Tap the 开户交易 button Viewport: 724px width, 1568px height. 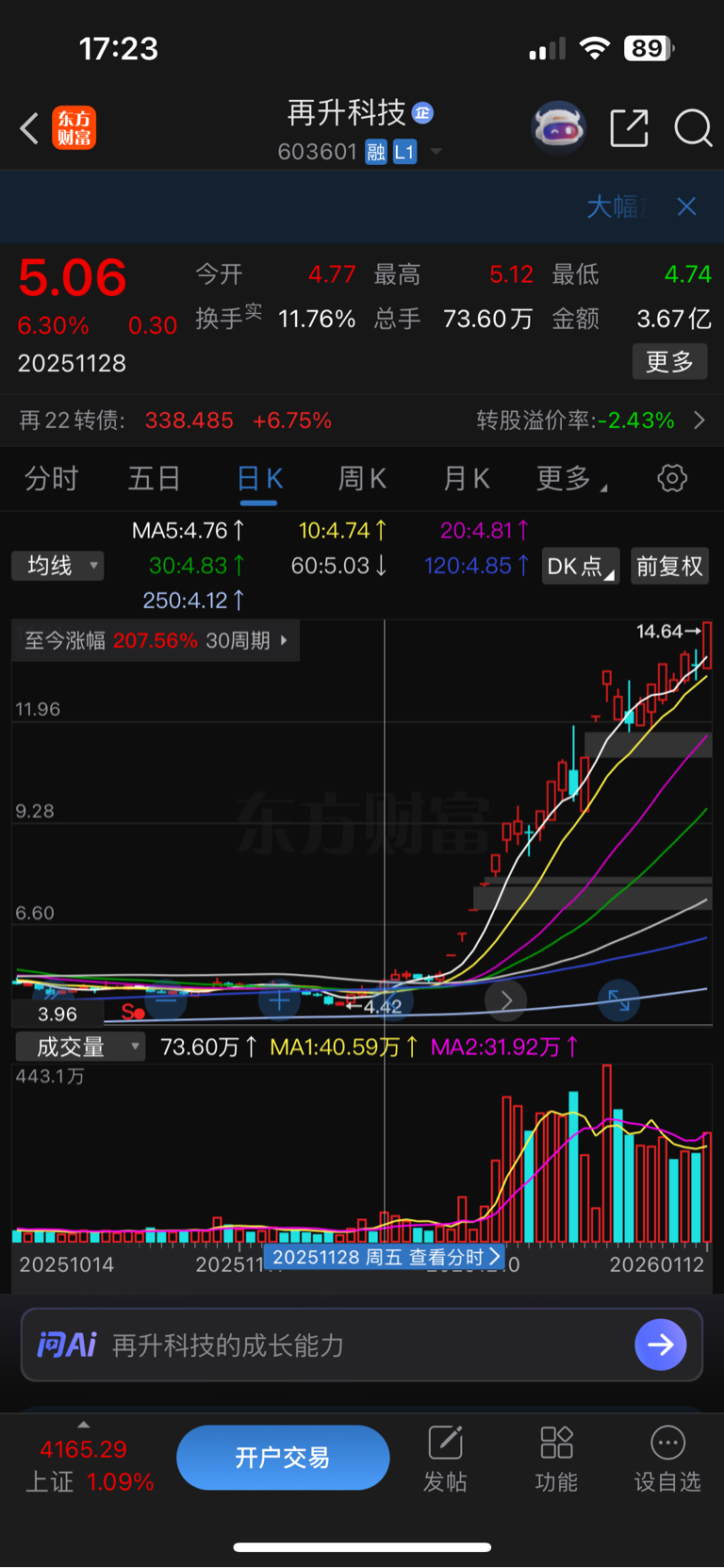click(x=283, y=1458)
